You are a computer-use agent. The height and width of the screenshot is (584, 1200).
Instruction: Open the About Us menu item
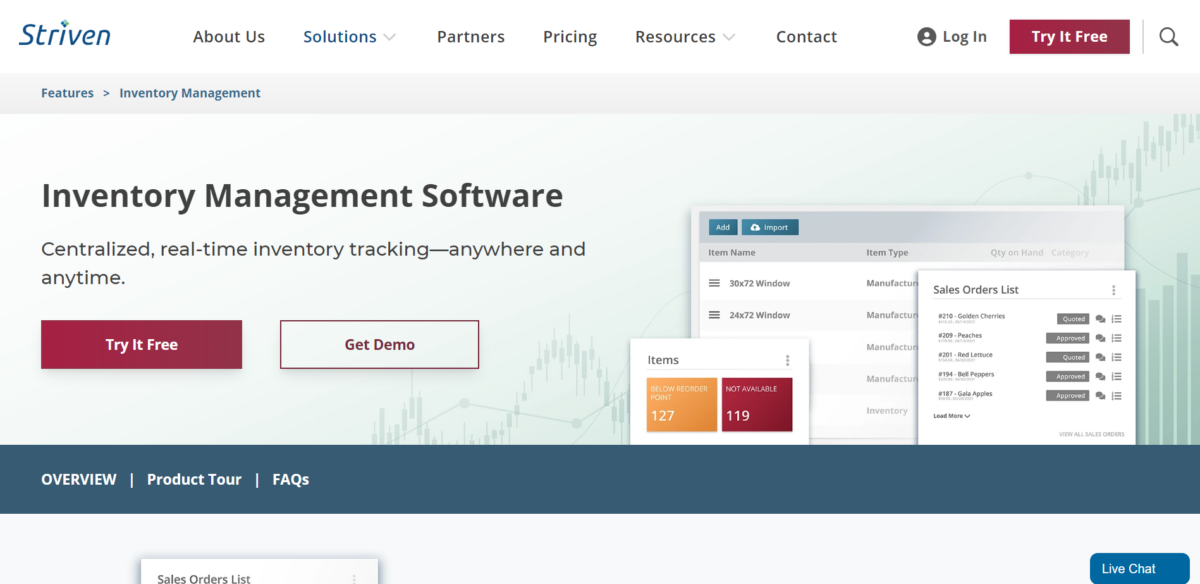[229, 37]
